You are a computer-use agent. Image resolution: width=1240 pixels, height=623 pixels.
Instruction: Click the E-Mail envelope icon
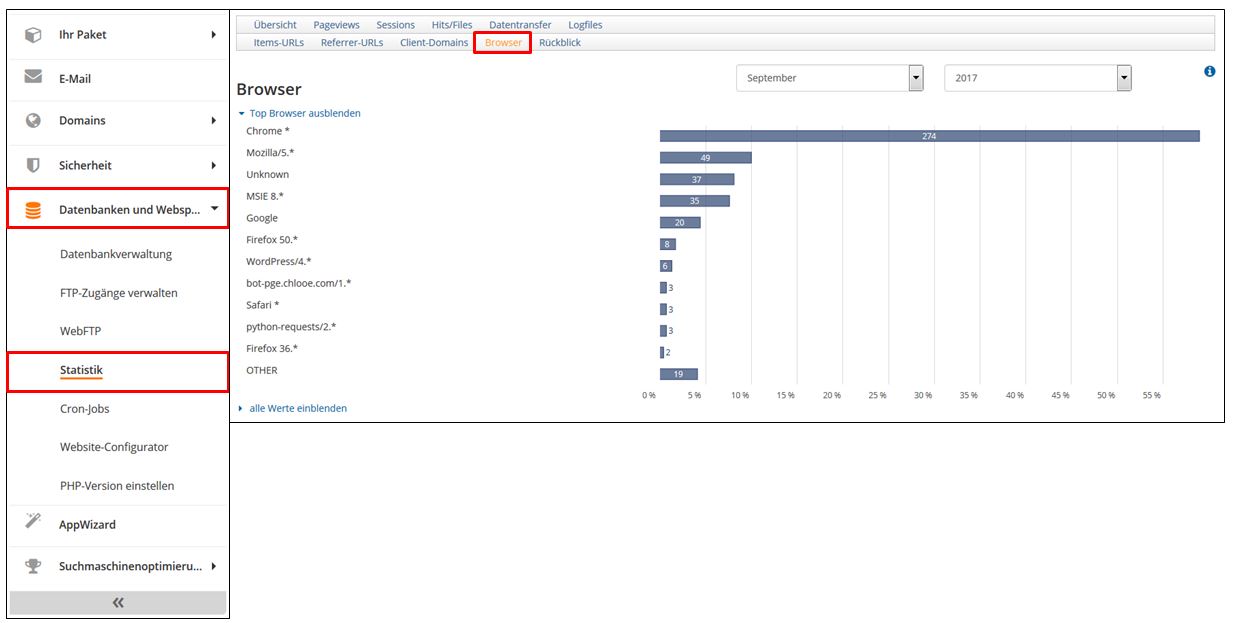(x=33, y=78)
